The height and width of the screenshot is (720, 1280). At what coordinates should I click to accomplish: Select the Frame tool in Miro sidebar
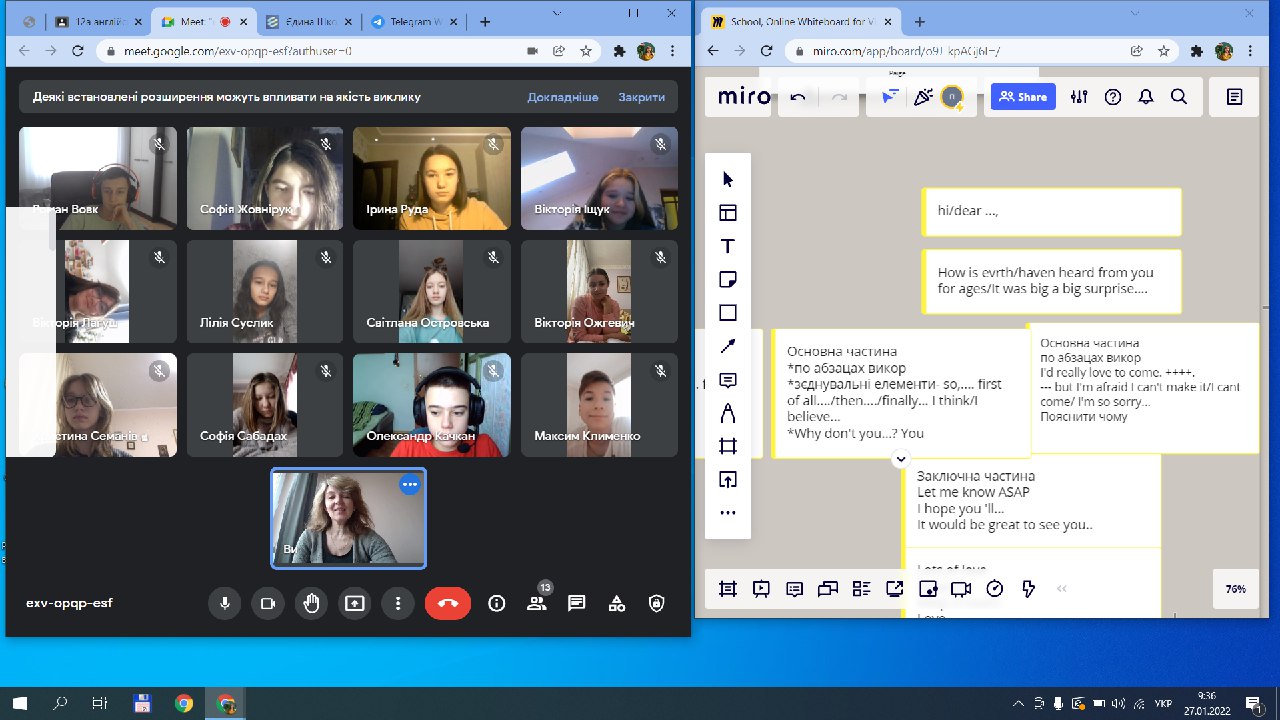[x=728, y=446]
